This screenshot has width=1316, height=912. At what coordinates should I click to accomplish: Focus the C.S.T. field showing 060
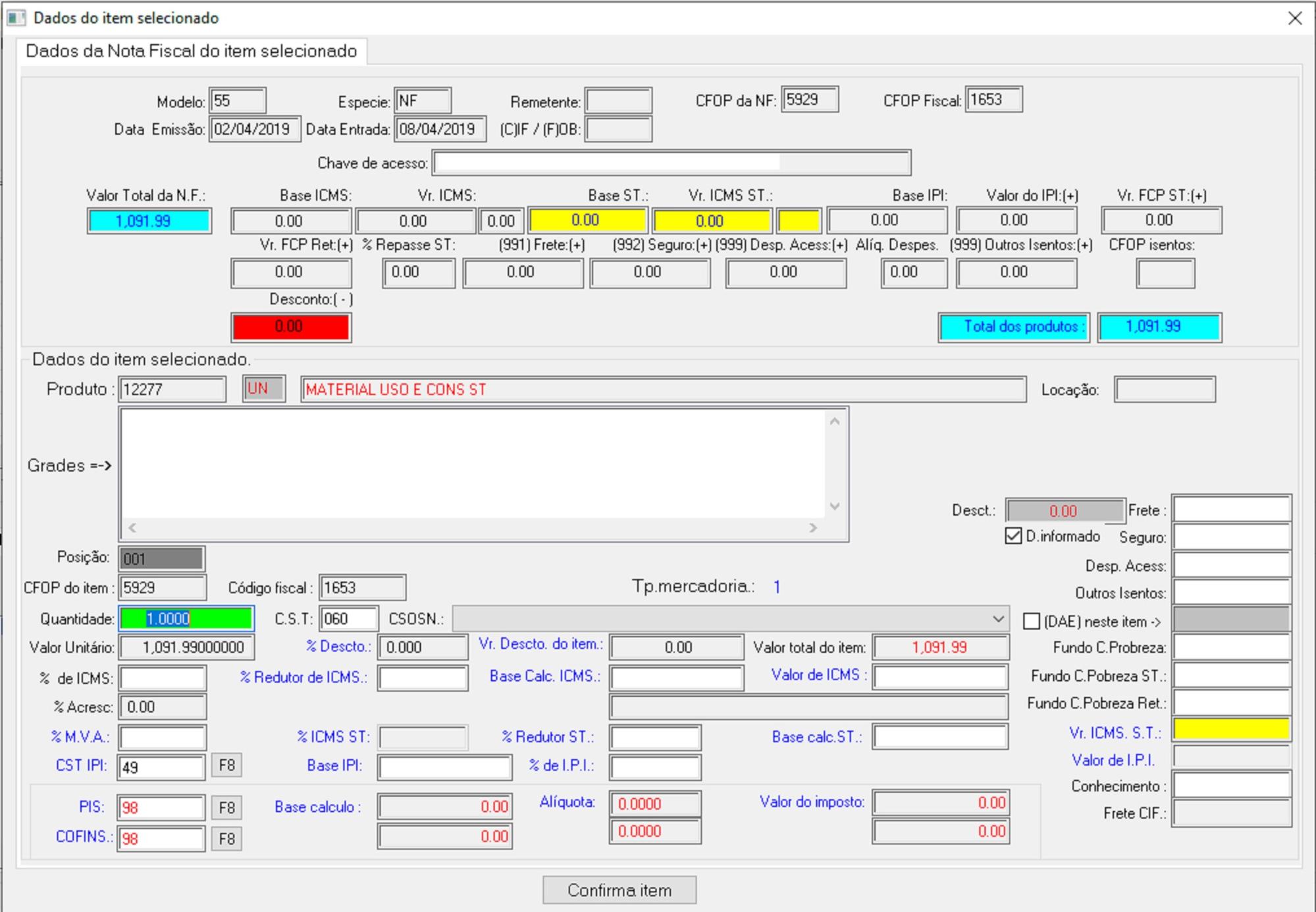(348, 619)
